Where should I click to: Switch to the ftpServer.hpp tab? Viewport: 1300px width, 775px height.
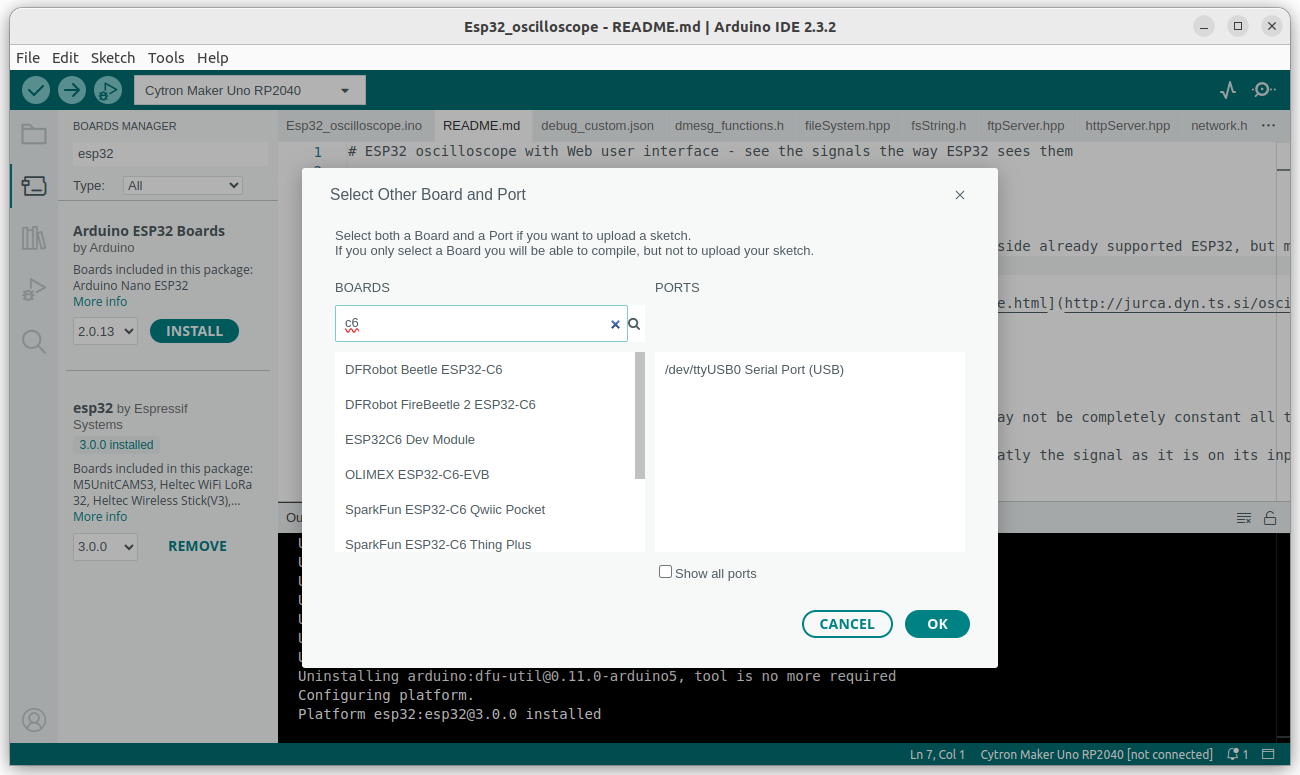pos(1025,126)
